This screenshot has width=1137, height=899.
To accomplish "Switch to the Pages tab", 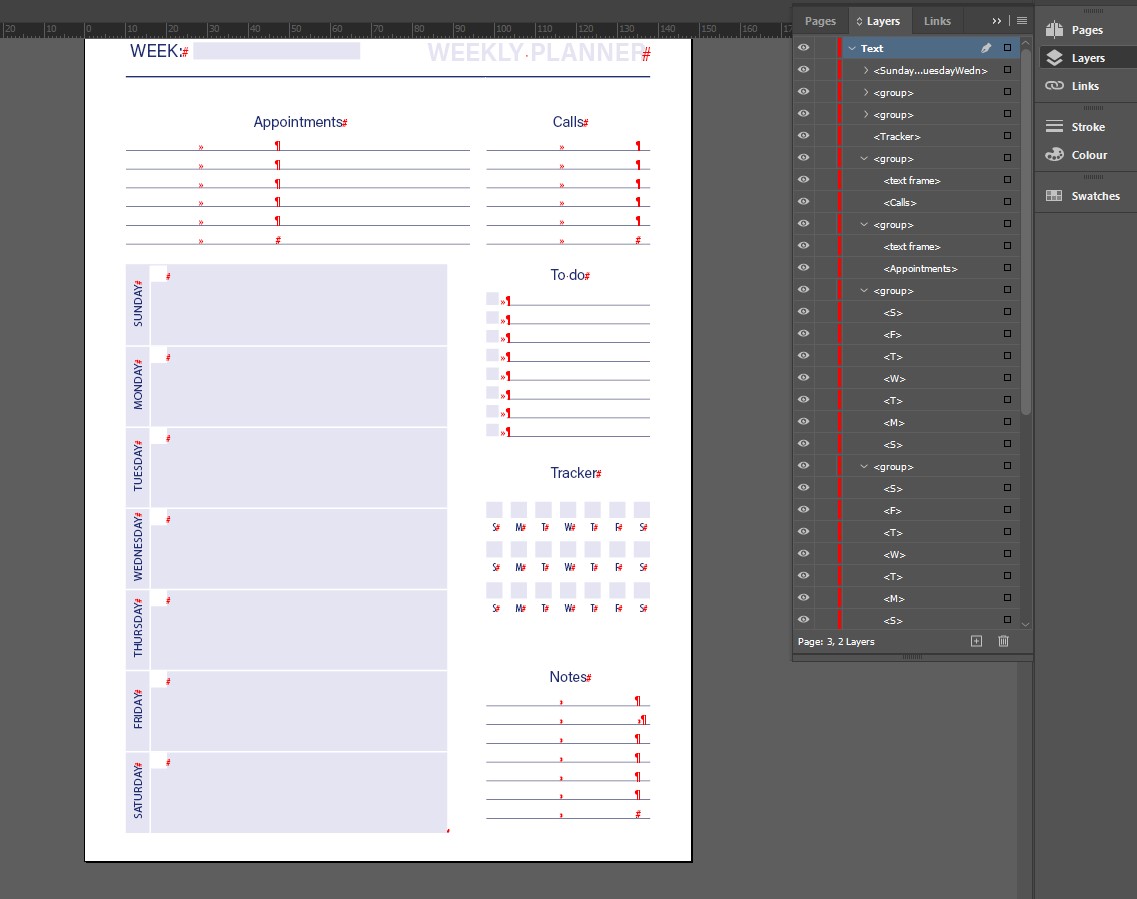I will 820,20.
